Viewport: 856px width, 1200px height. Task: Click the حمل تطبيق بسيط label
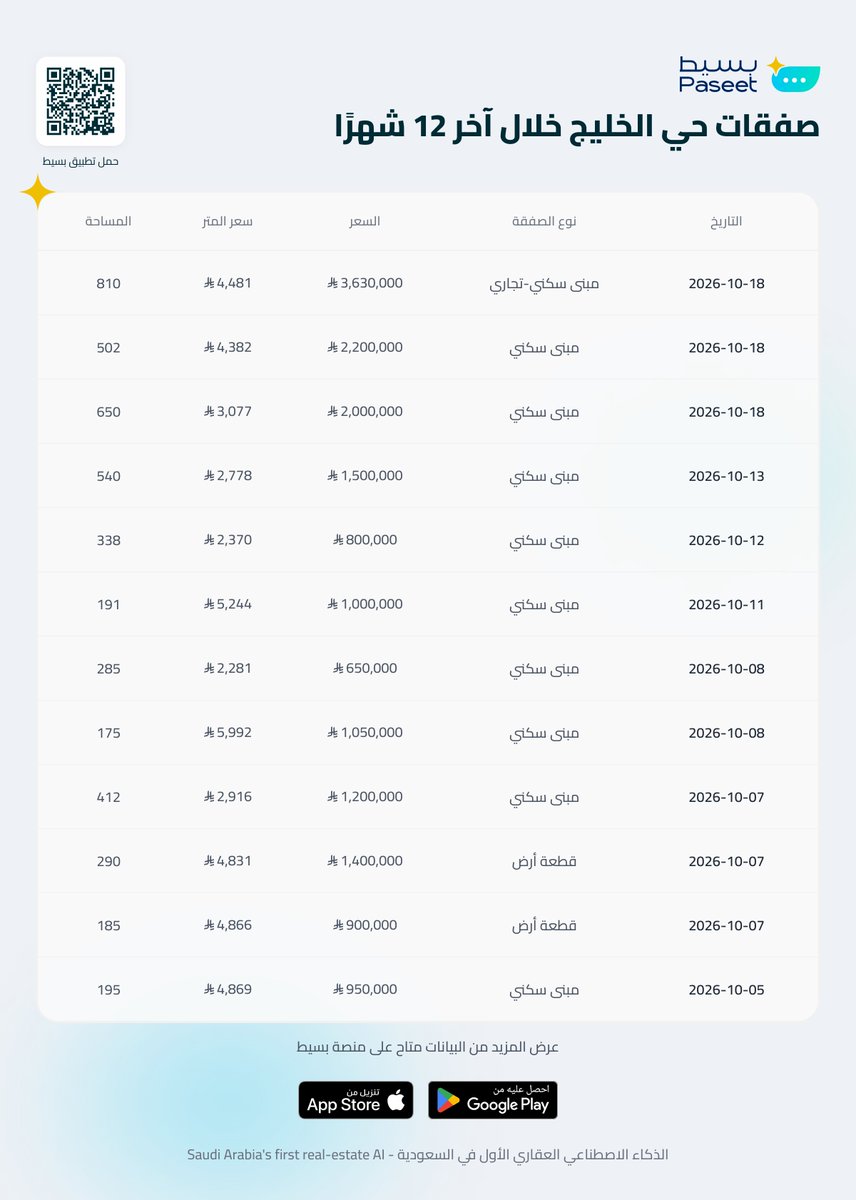point(81,161)
